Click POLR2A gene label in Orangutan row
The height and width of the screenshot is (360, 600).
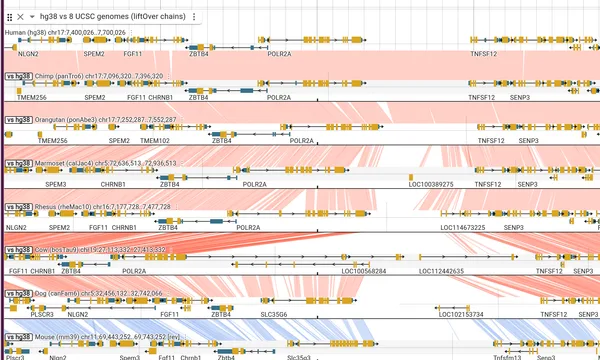302,141
